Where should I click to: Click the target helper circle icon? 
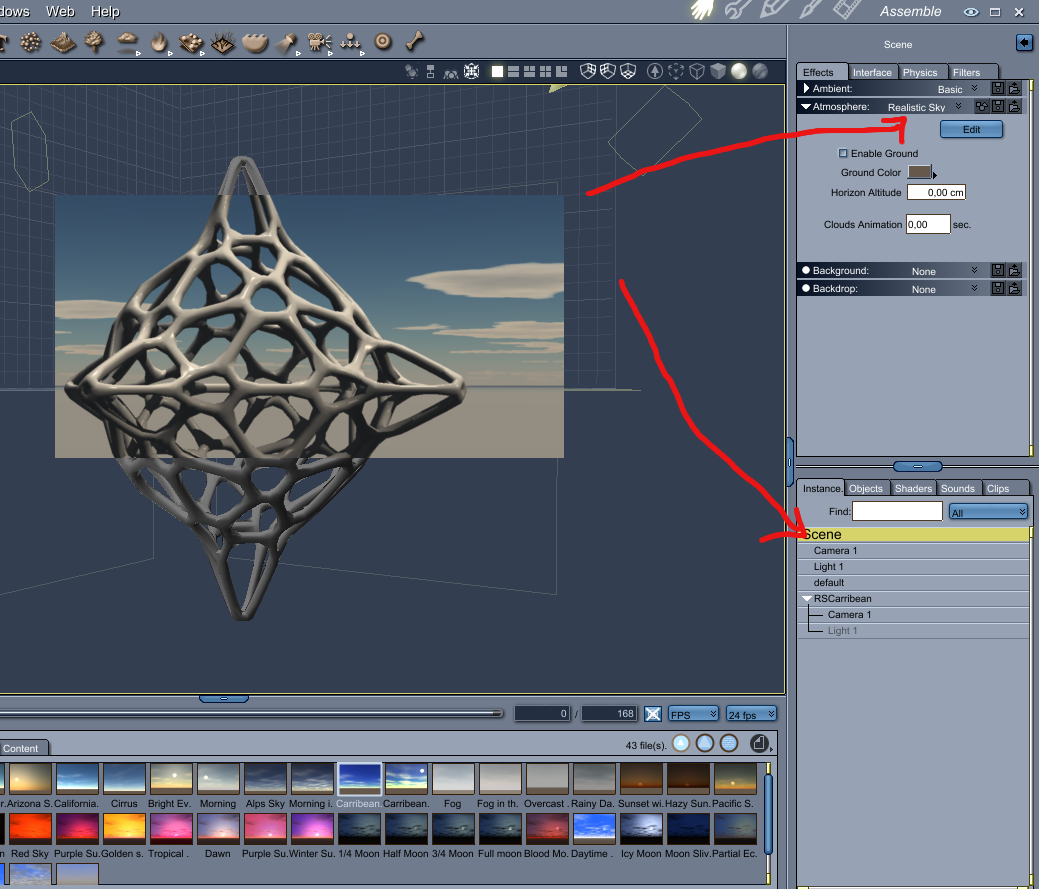tap(383, 42)
